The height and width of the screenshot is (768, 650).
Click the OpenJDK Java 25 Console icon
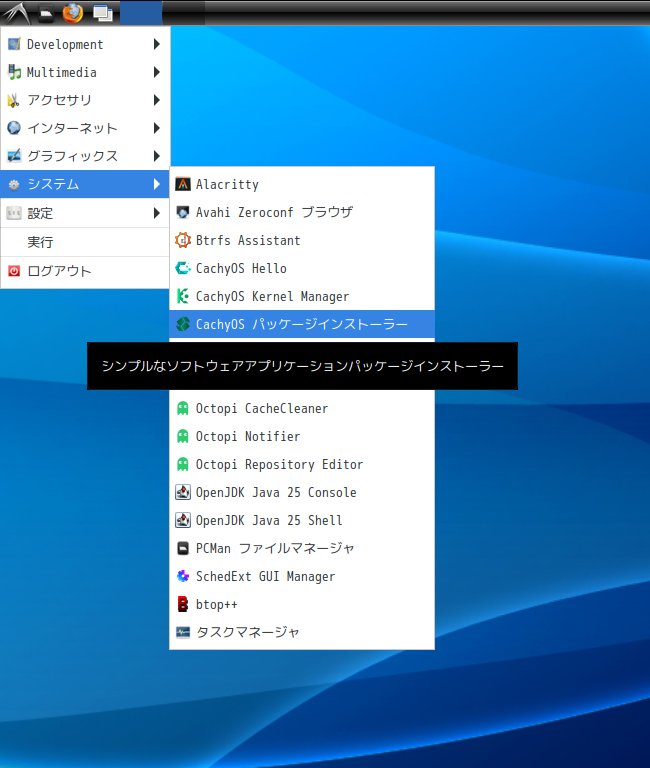183,492
